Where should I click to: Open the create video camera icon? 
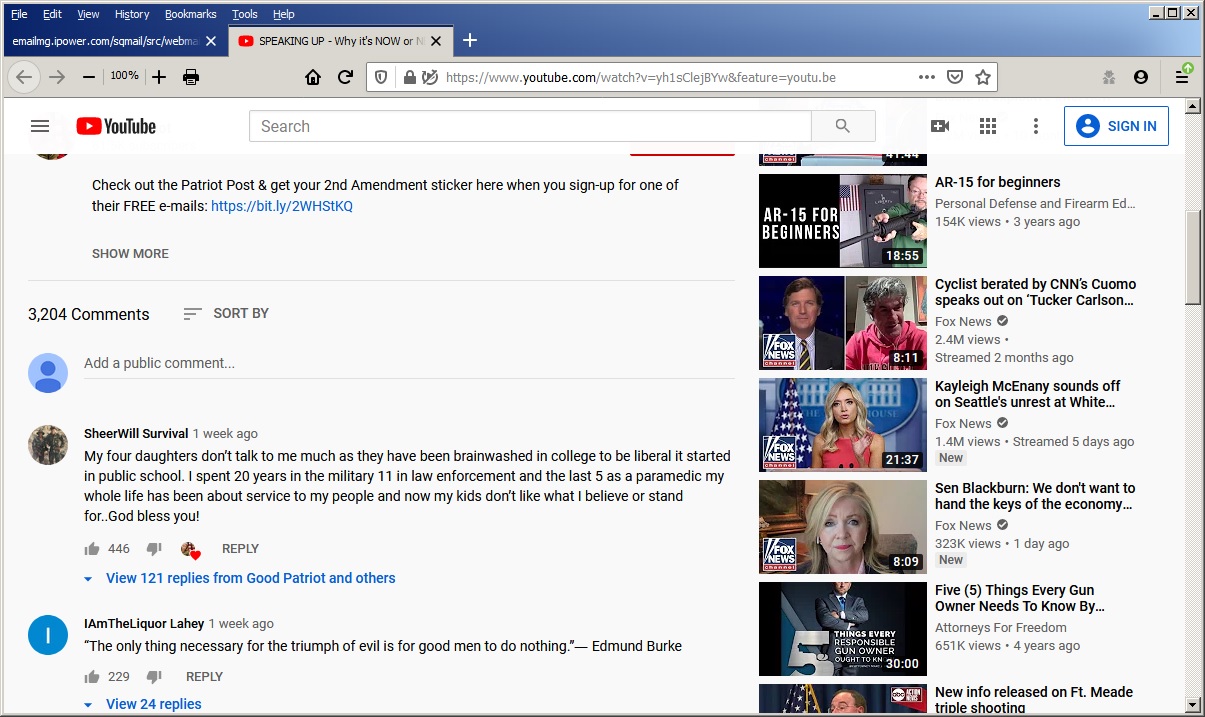click(x=940, y=126)
